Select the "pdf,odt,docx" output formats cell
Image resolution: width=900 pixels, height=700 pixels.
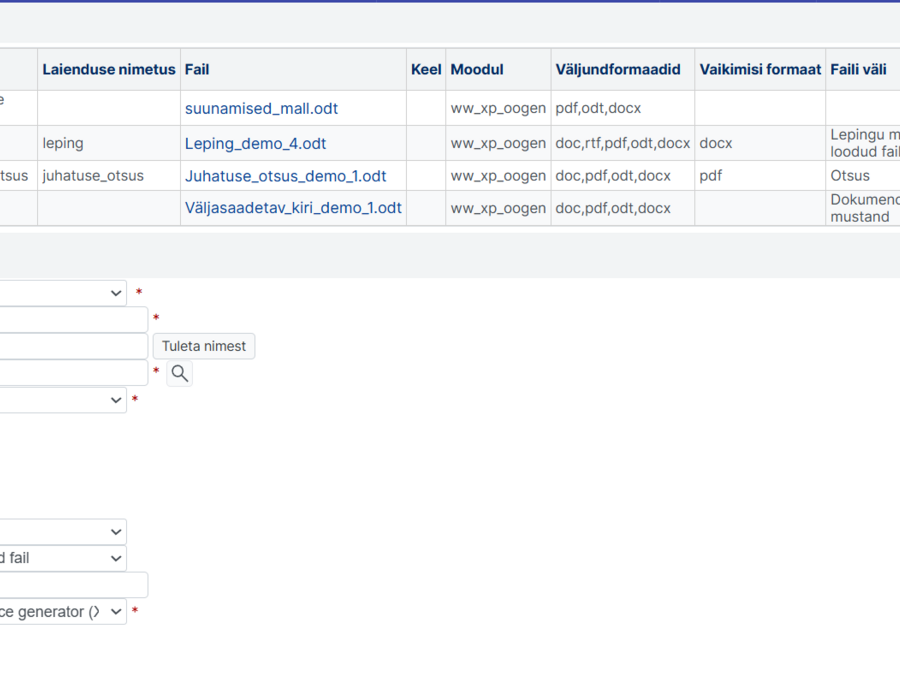[x=623, y=108]
